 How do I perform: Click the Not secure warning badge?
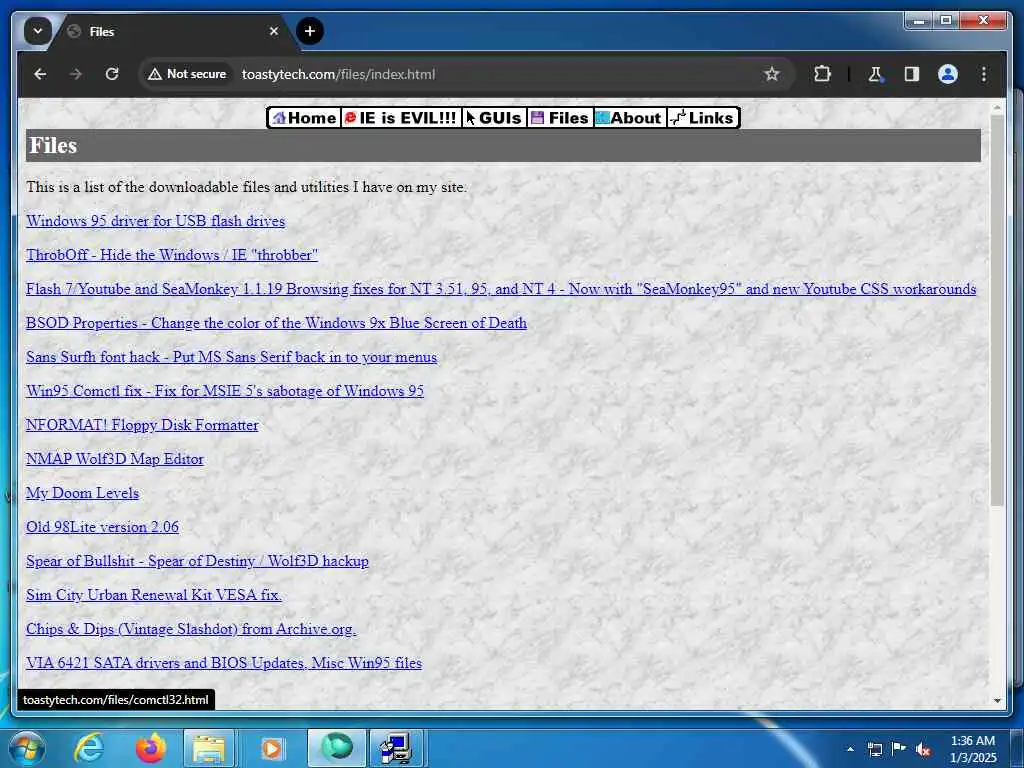coord(187,74)
